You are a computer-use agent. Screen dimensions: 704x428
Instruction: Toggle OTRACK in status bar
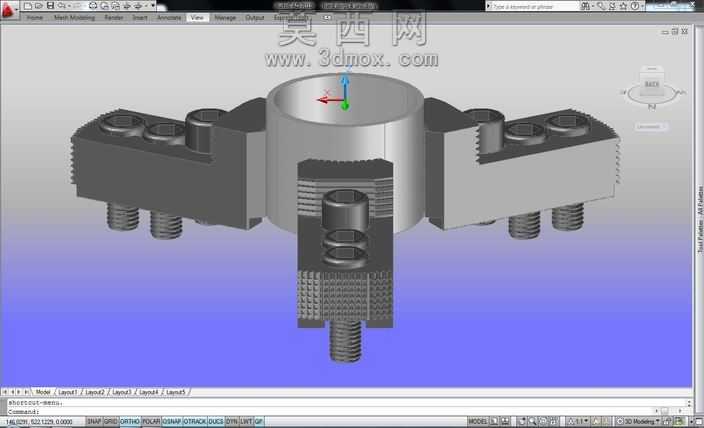tap(195, 422)
